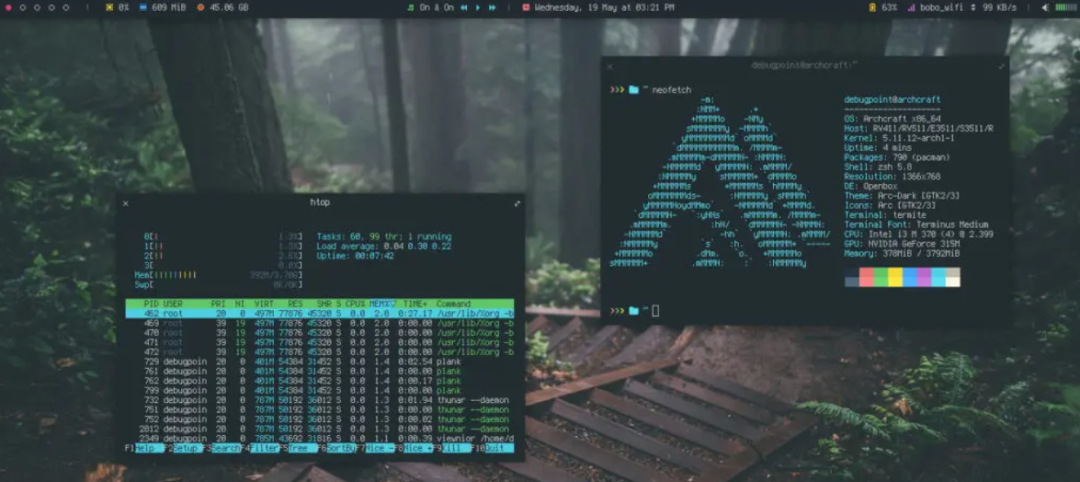The image size is (1080, 482).
Task: Click F3 Search in htop
Action: click(x=222, y=448)
